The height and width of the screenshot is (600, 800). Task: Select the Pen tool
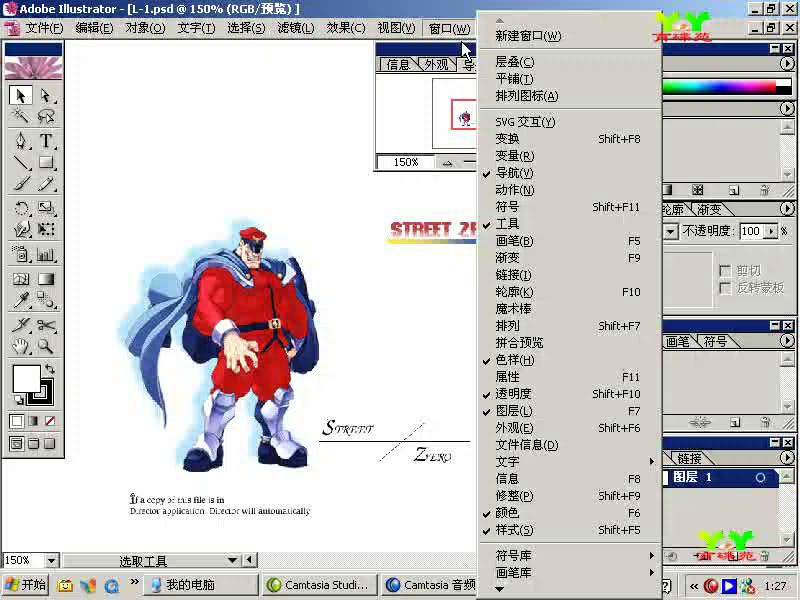pos(20,140)
